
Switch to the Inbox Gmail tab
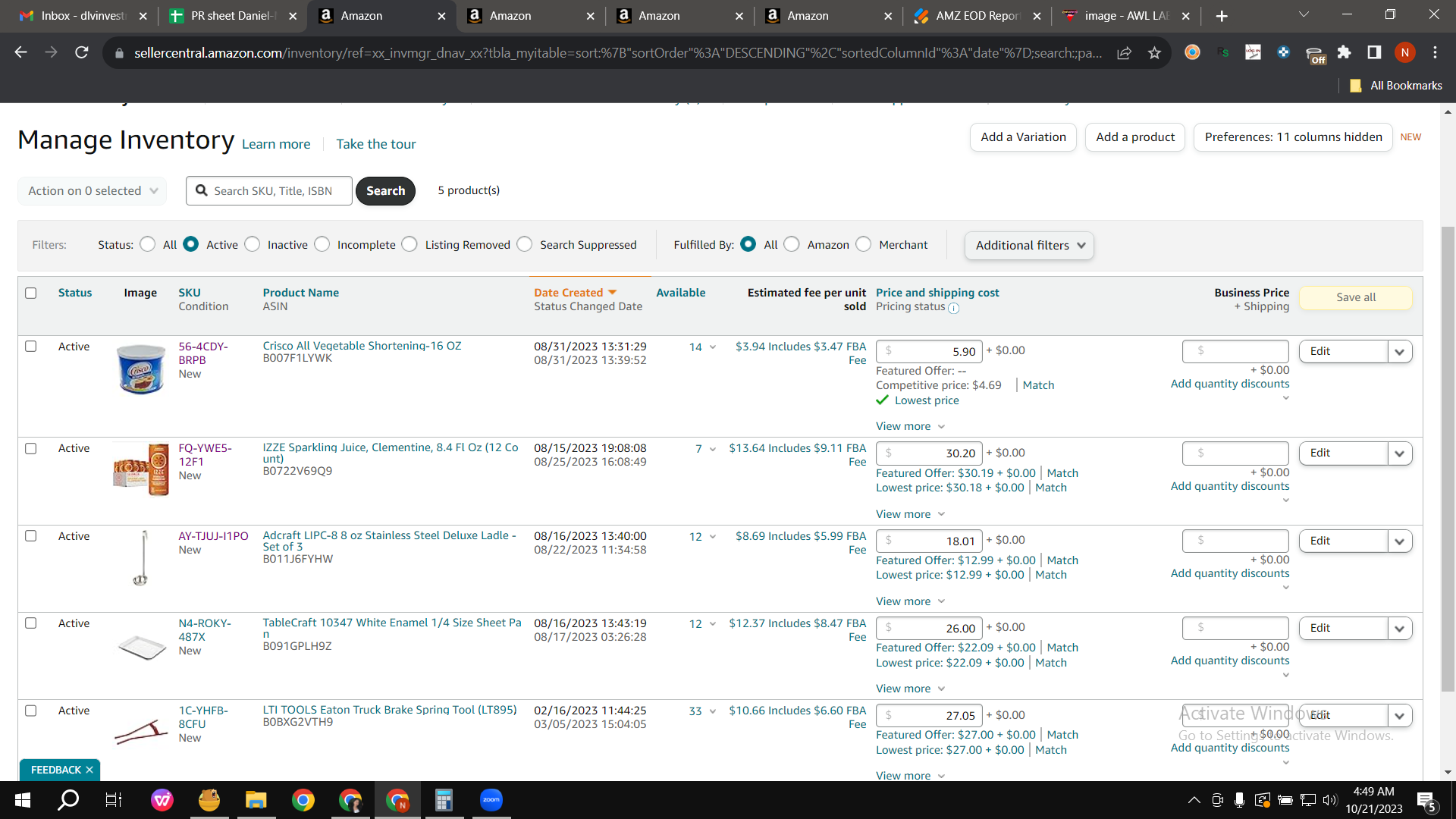[x=82, y=16]
